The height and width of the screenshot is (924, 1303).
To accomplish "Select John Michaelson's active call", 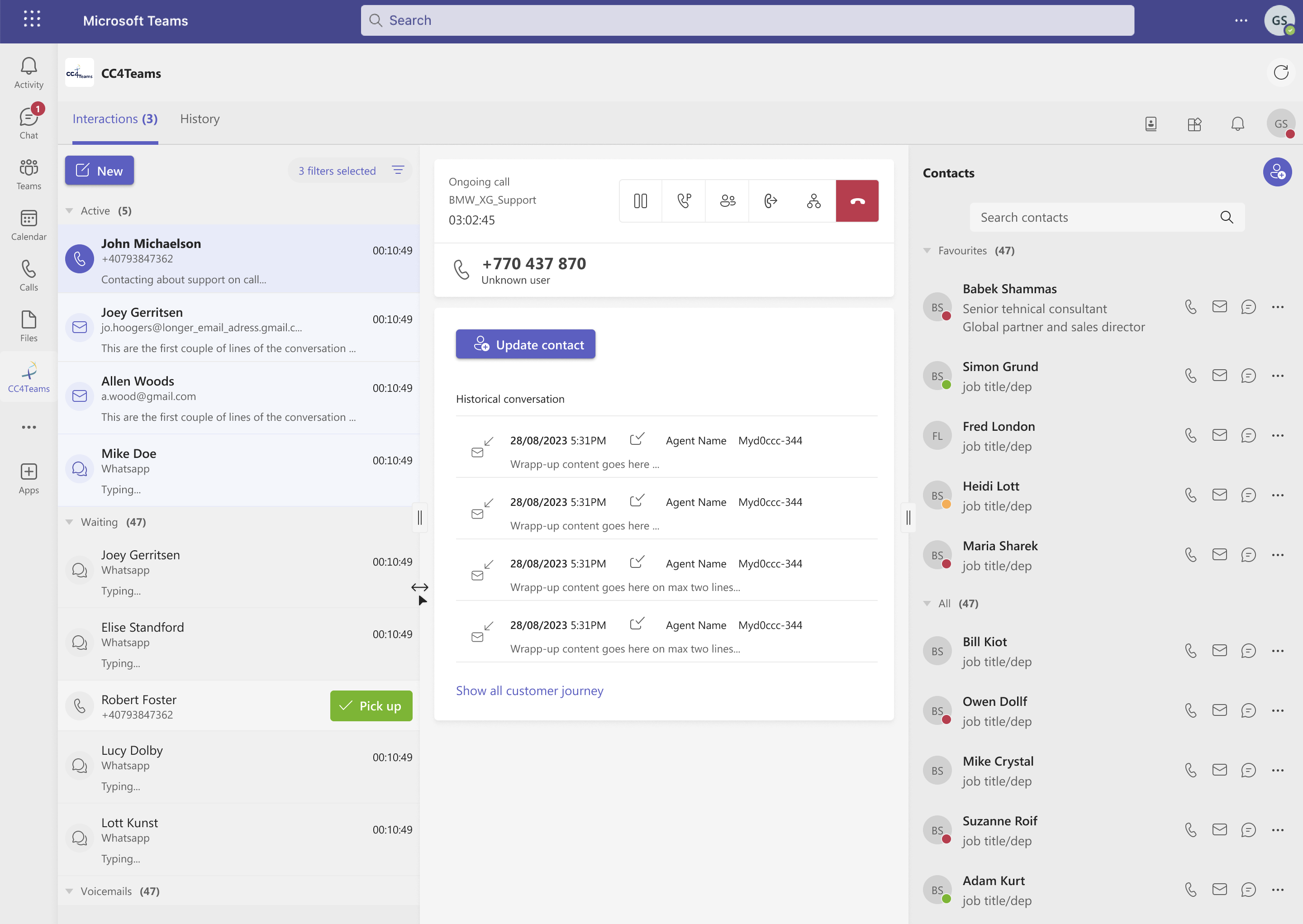I will tap(239, 259).
